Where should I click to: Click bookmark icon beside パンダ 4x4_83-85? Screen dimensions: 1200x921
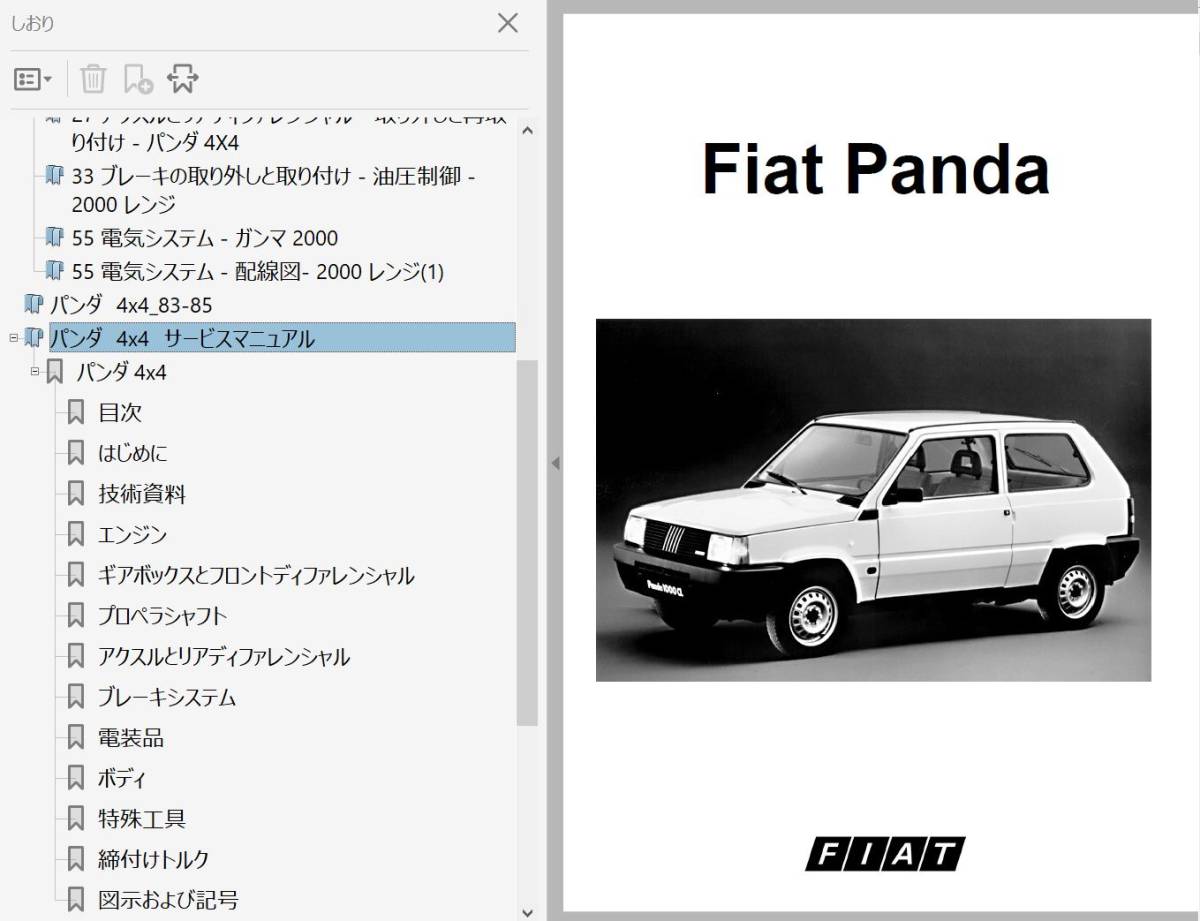point(34,304)
